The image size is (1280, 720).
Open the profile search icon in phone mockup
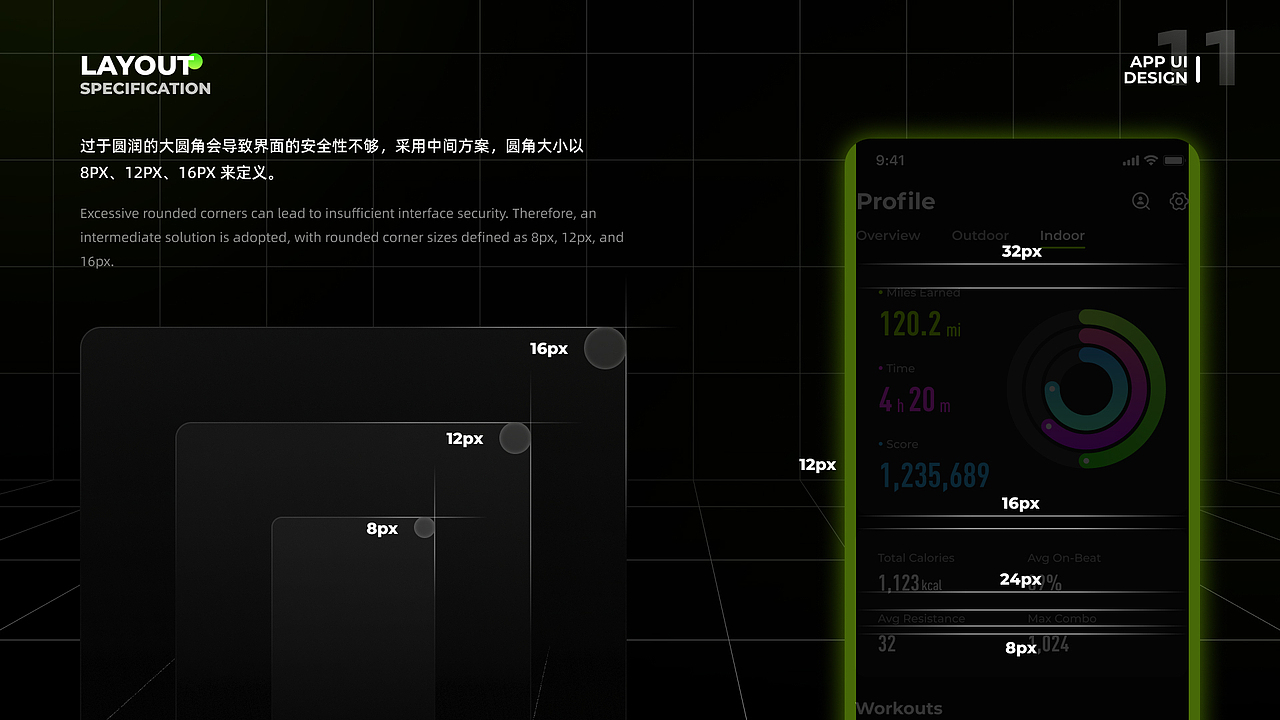[x=1141, y=201]
